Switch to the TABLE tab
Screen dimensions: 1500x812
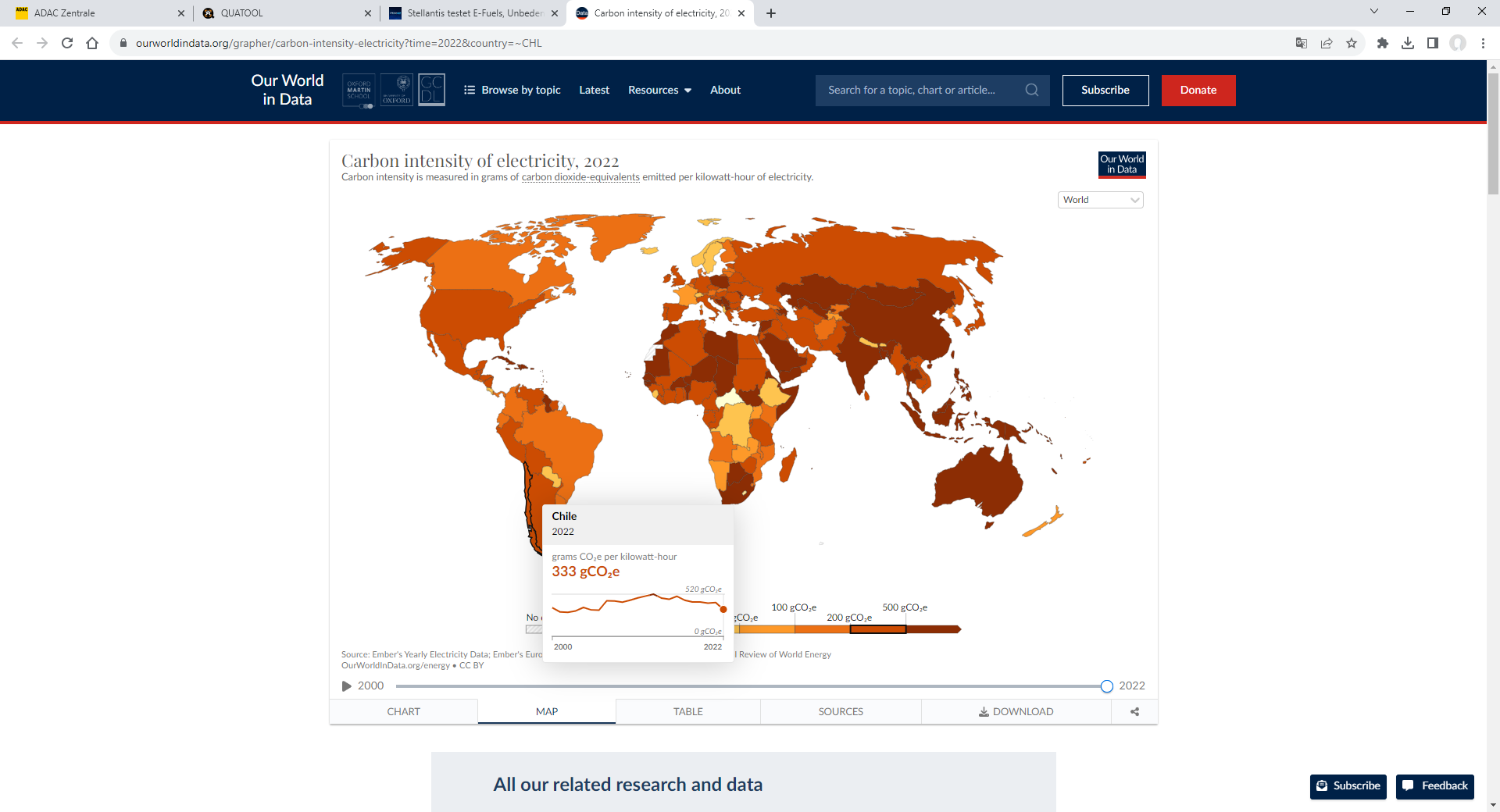(687, 711)
